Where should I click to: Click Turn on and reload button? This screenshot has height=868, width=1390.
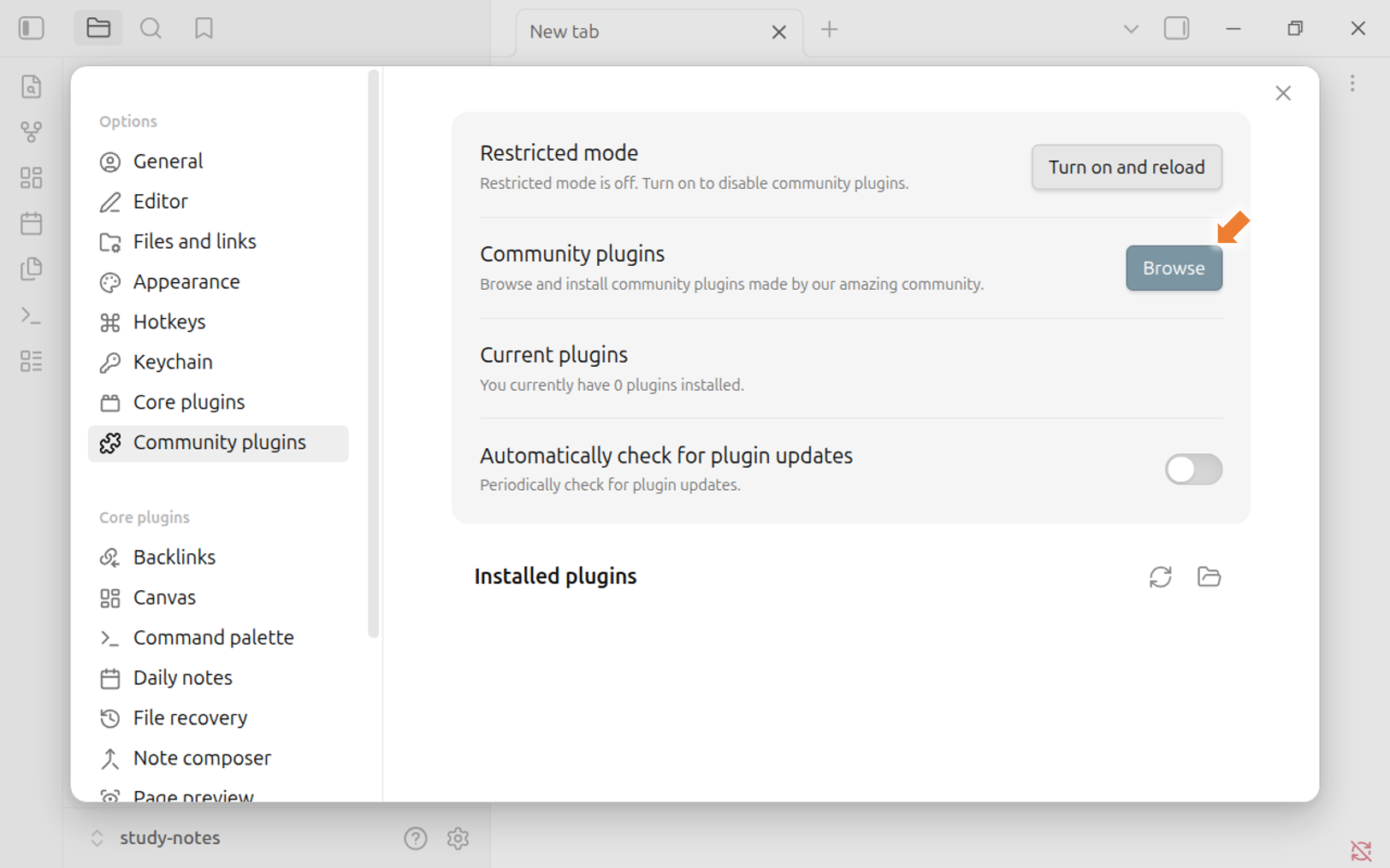(1127, 167)
